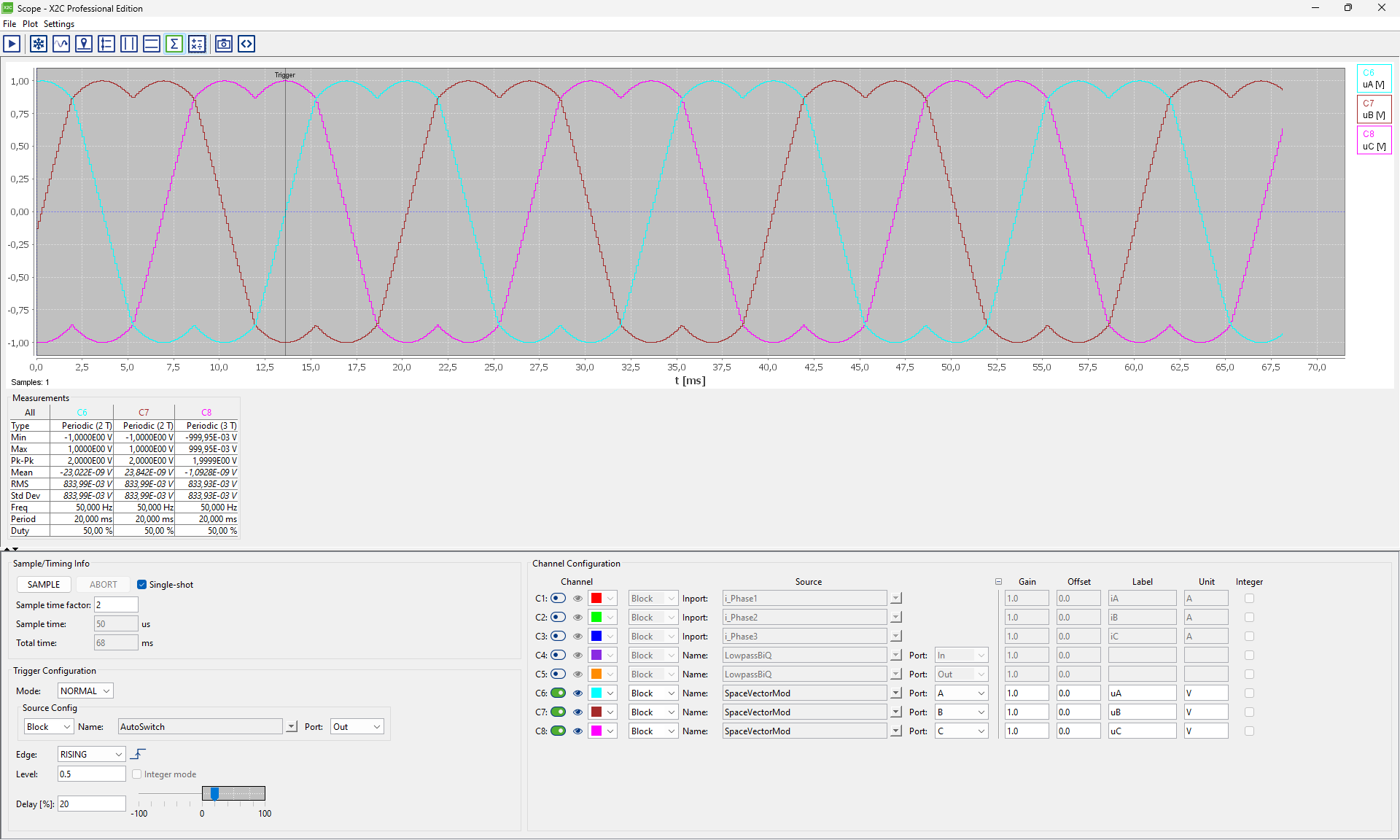Disable the C6 channel toggle switch
Screen dimensions: 1400x840
(x=558, y=693)
